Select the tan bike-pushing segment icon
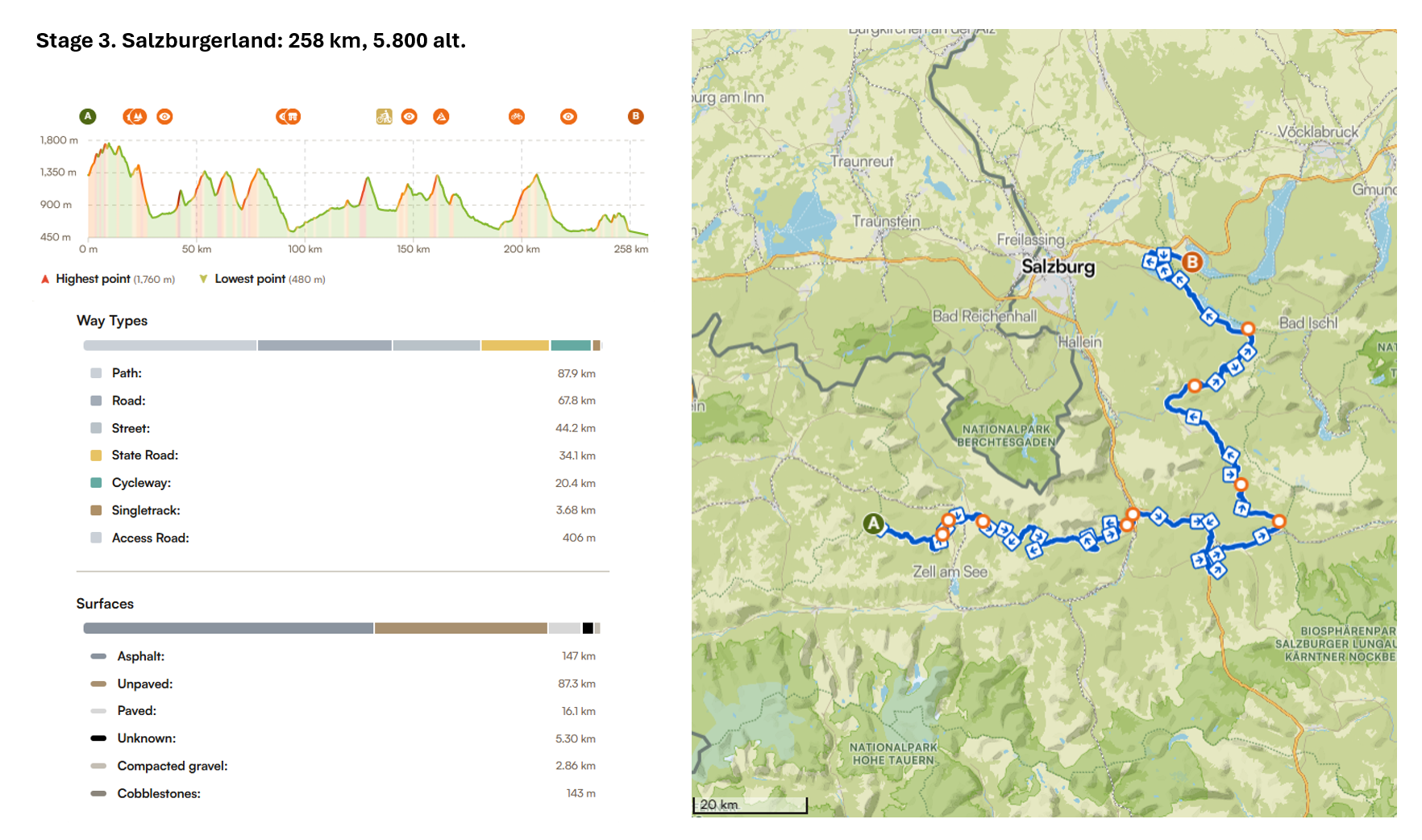 click(384, 117)
